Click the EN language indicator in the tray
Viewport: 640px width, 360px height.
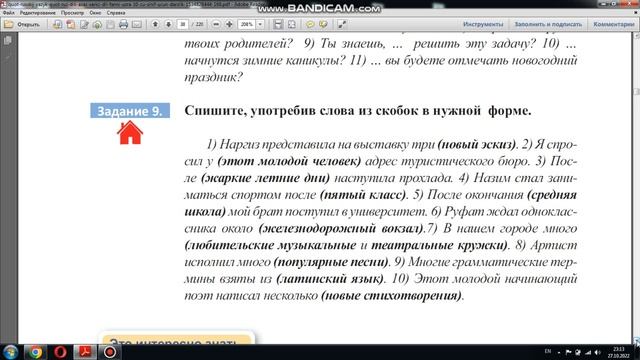(548, 351)
